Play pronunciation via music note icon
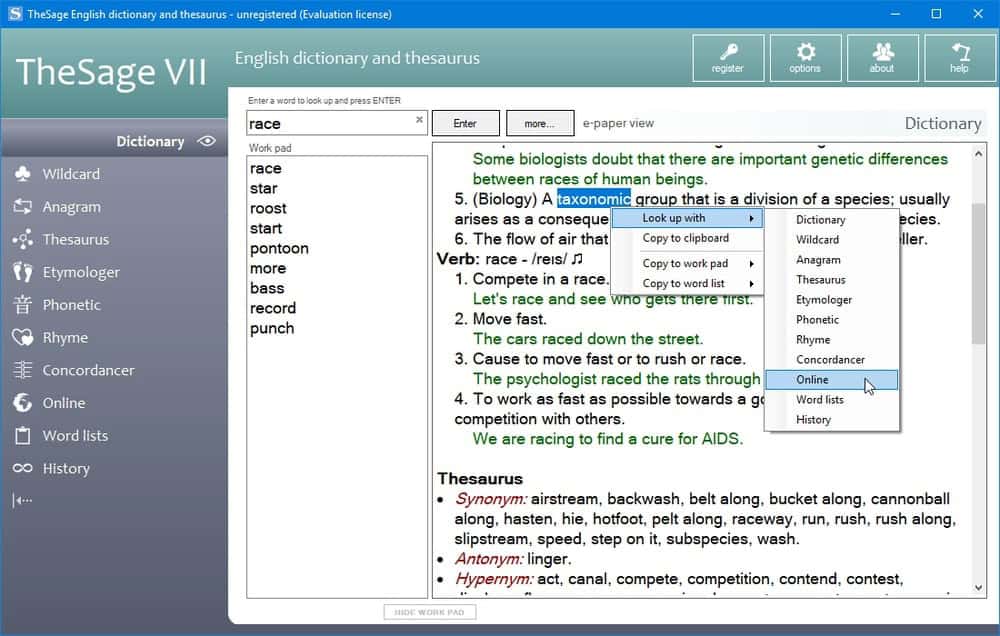Screen dimensions: 1000x636 tap(577, 258)
